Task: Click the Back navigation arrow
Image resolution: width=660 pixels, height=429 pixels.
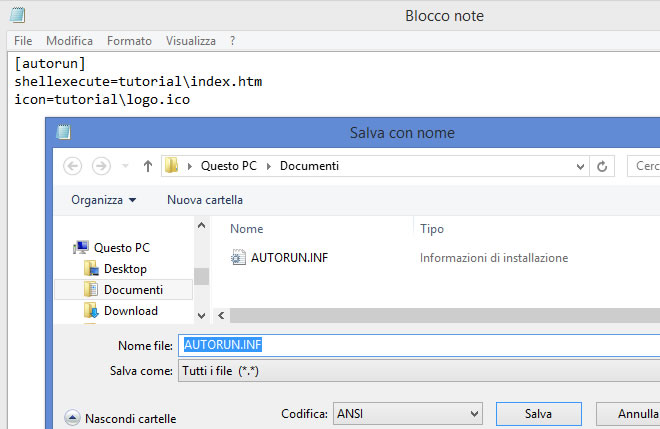Action: click(72, 165)
